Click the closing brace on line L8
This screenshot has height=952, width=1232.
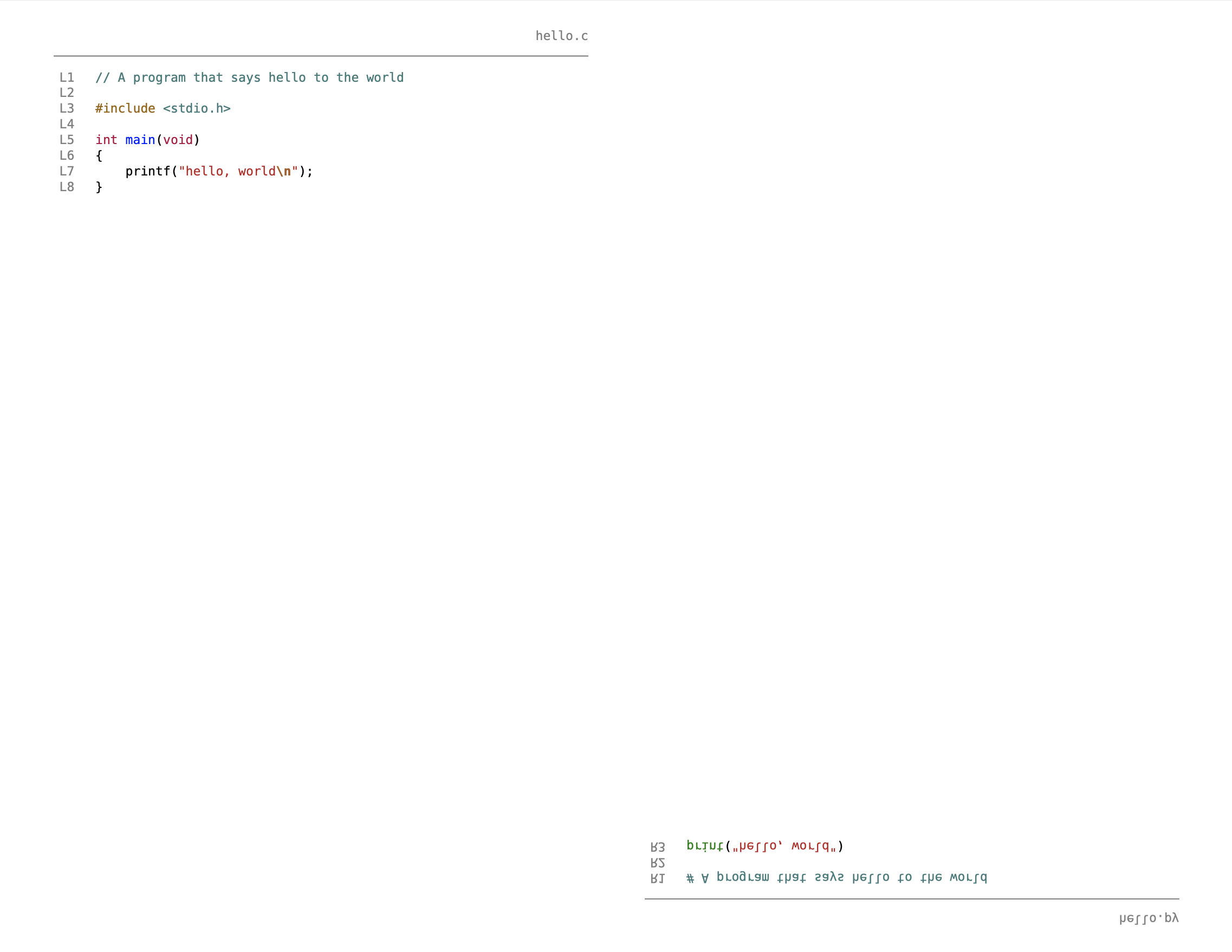click(x=99, y=187)
